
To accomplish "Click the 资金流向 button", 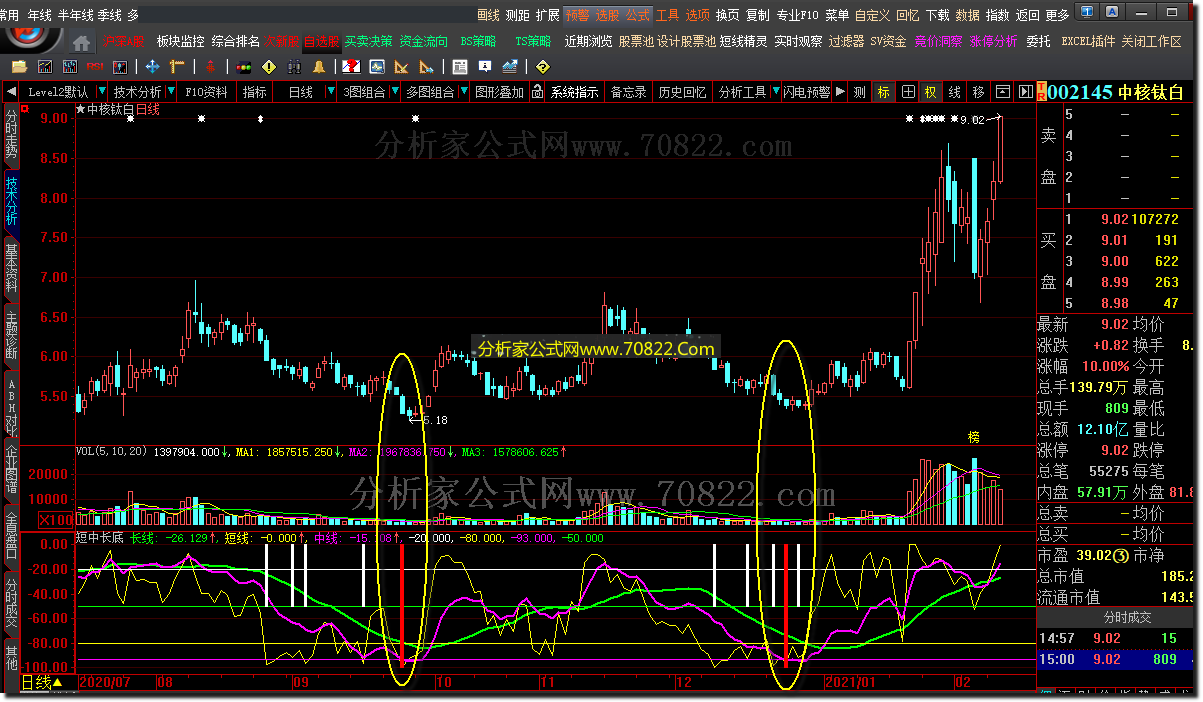I will (x=424, y=42).
